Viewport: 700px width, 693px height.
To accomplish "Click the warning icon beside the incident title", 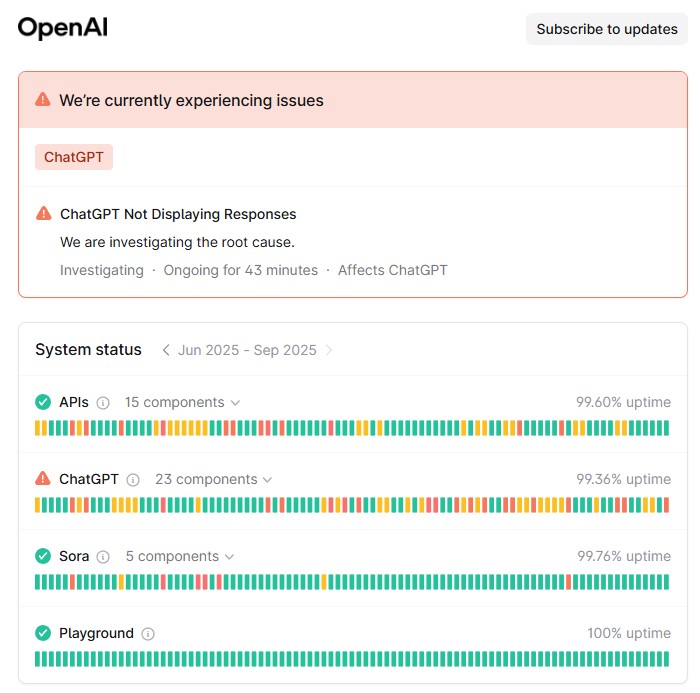I will click(44, 213).
